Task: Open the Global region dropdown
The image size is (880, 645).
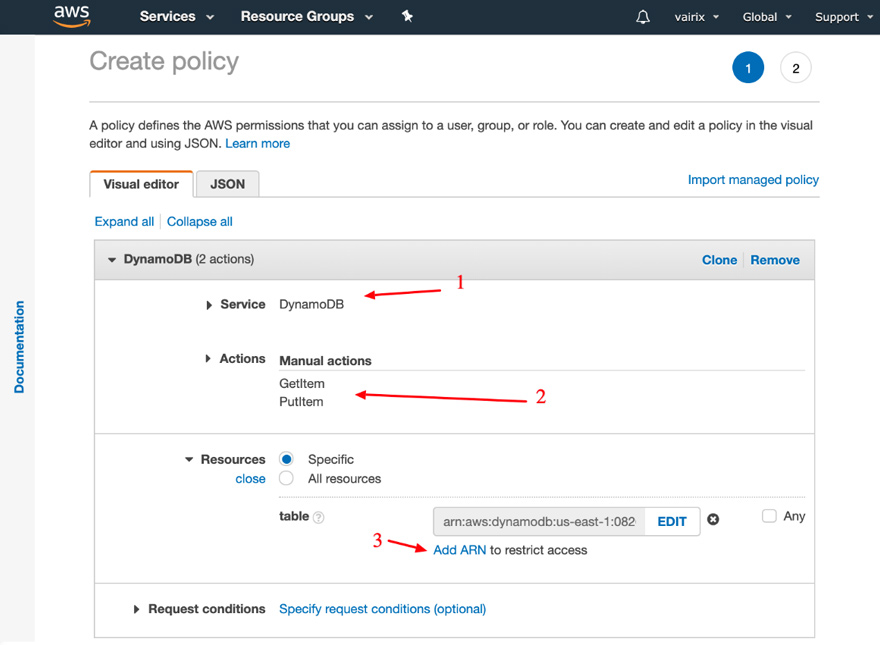Action: tap(767, 17)
